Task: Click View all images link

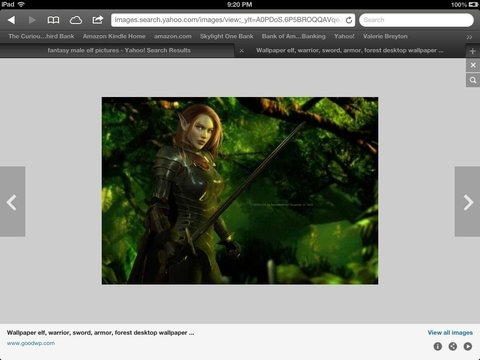Action: [x=450, y=333]
